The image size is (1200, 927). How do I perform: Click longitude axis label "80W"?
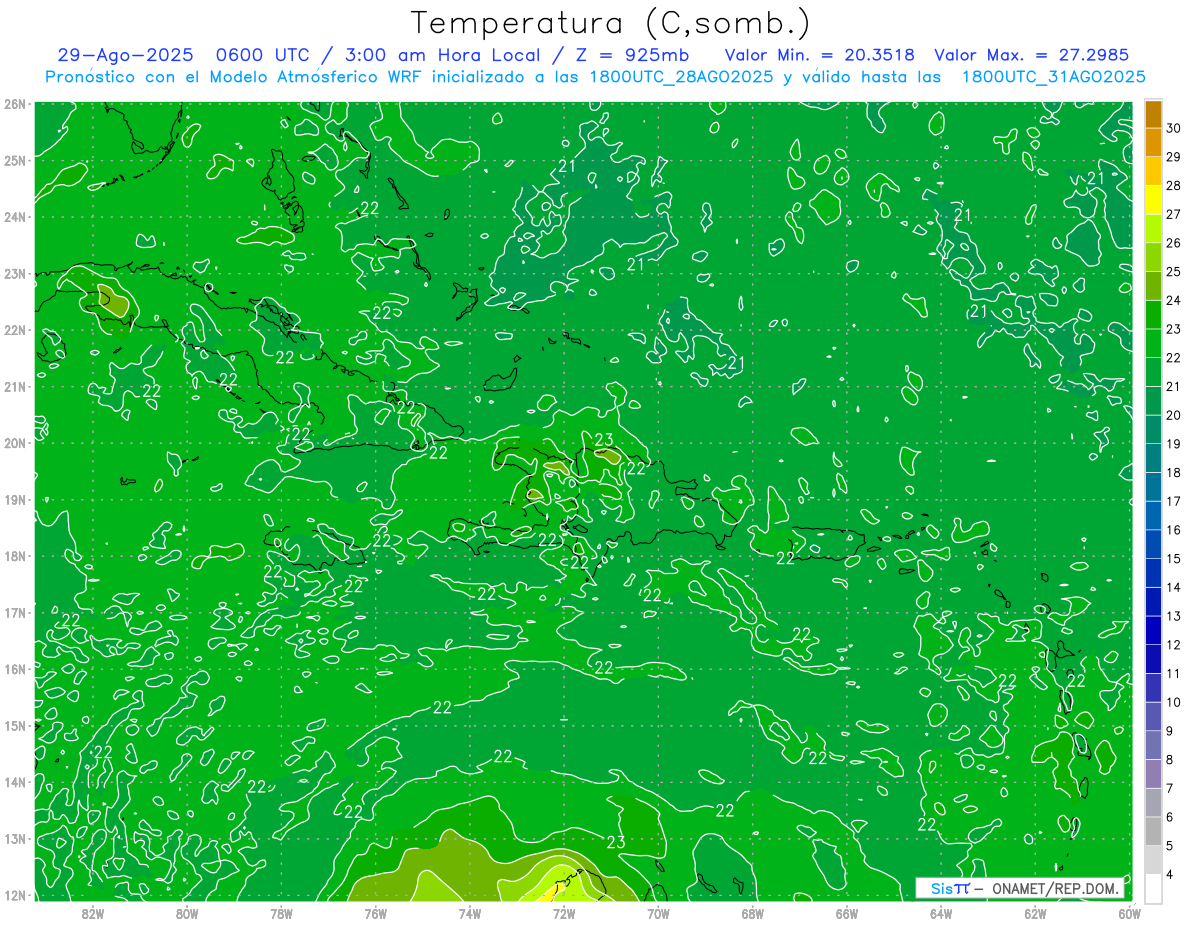187,913
